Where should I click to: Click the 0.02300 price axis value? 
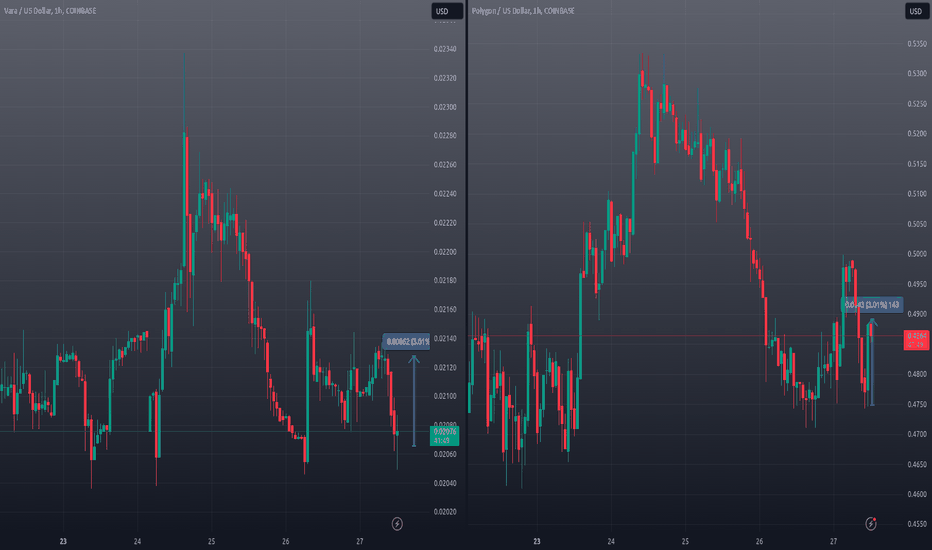pos(445,108)
